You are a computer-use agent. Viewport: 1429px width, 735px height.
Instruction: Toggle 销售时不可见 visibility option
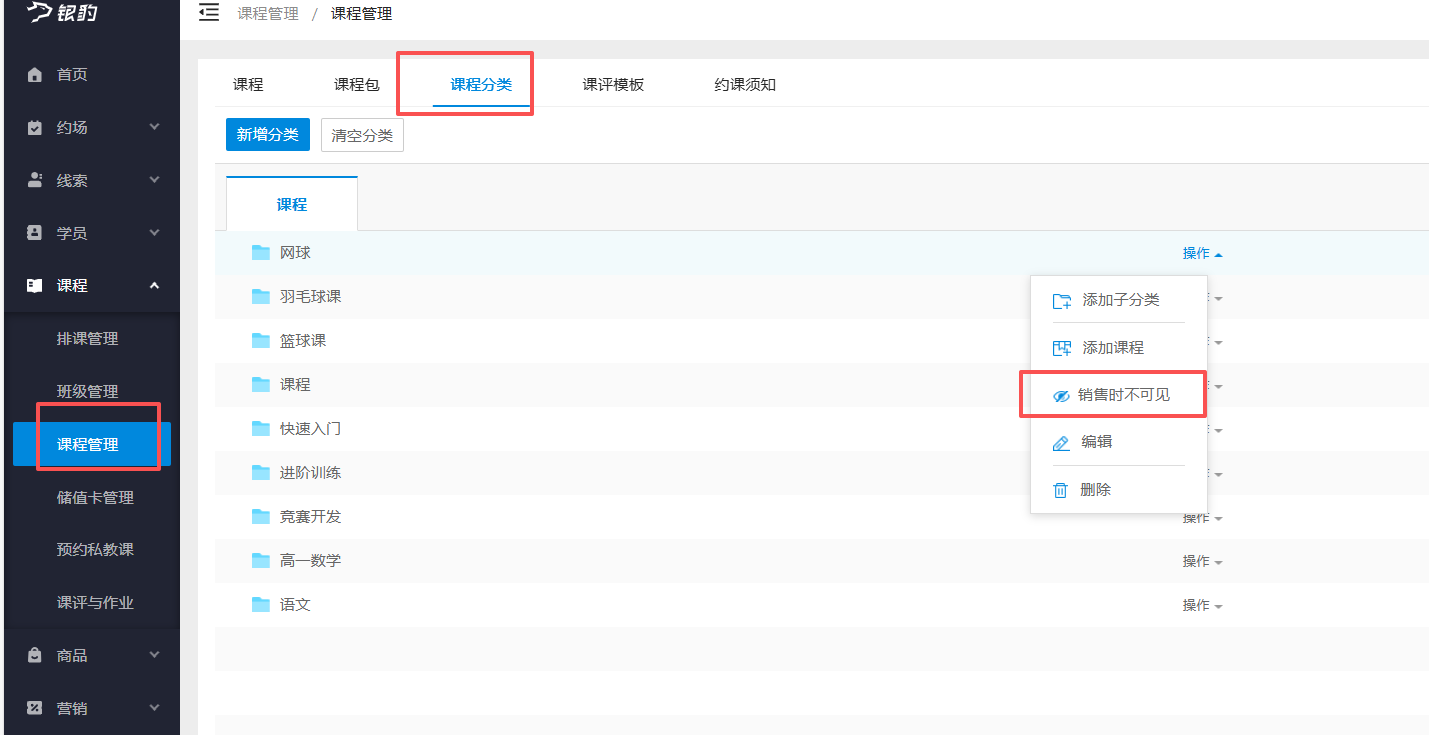point(1112,395)
